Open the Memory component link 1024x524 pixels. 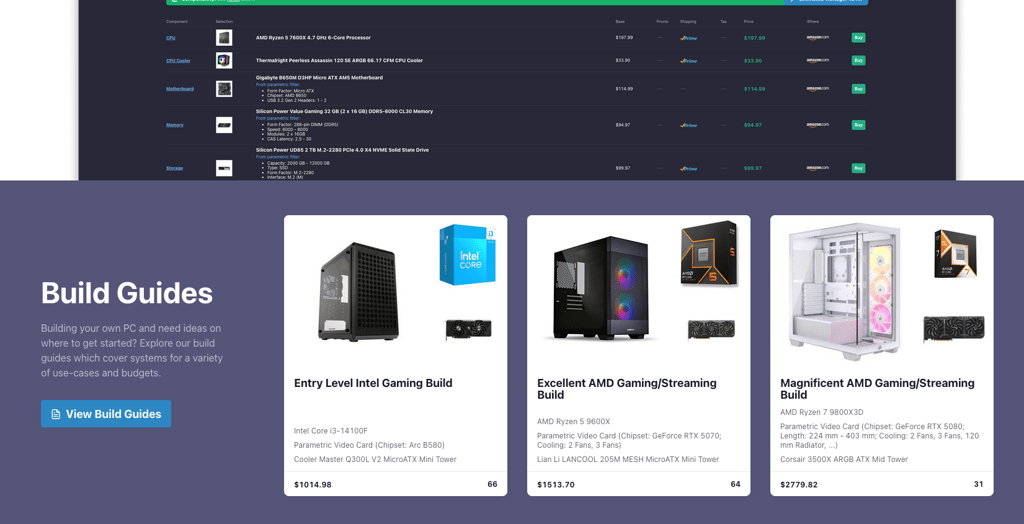(x=174, y=125)
